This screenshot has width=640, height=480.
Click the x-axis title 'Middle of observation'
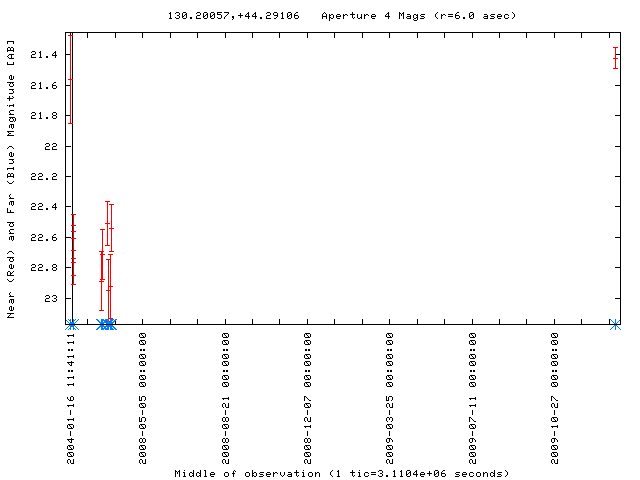(247, 474)
